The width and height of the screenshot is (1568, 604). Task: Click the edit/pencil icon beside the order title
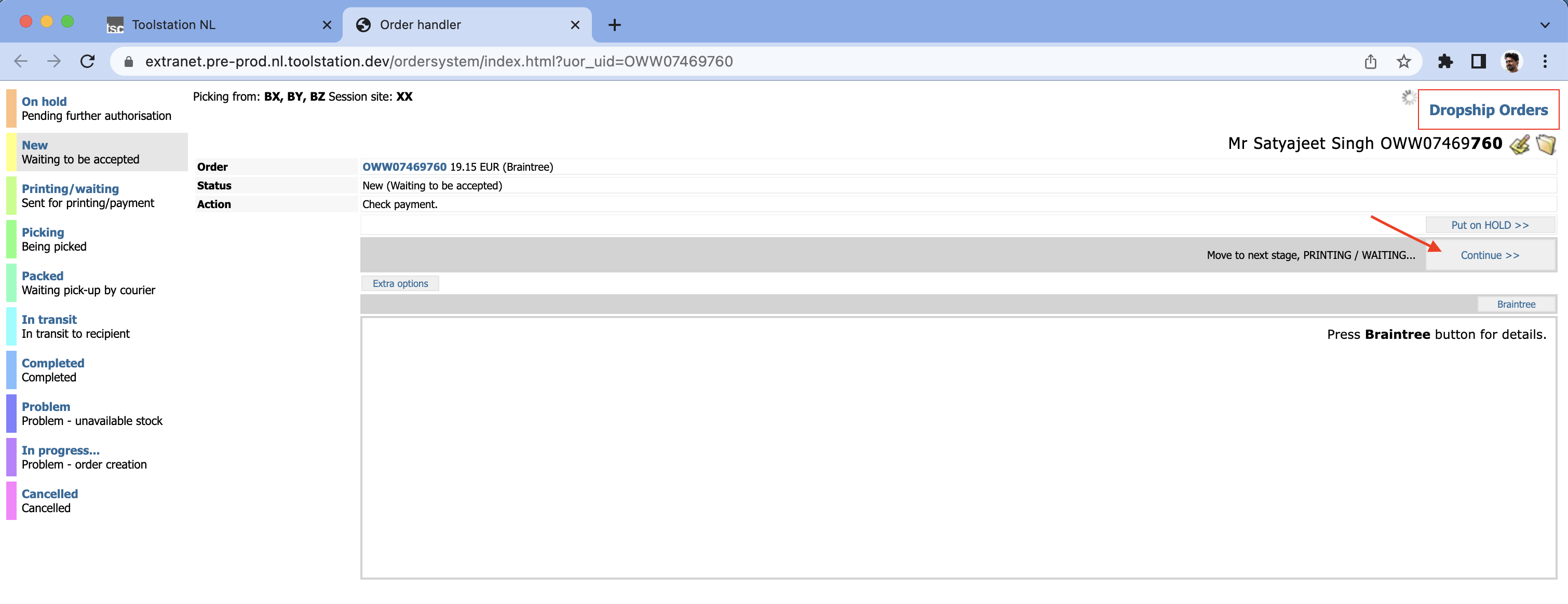[1519, 145]
